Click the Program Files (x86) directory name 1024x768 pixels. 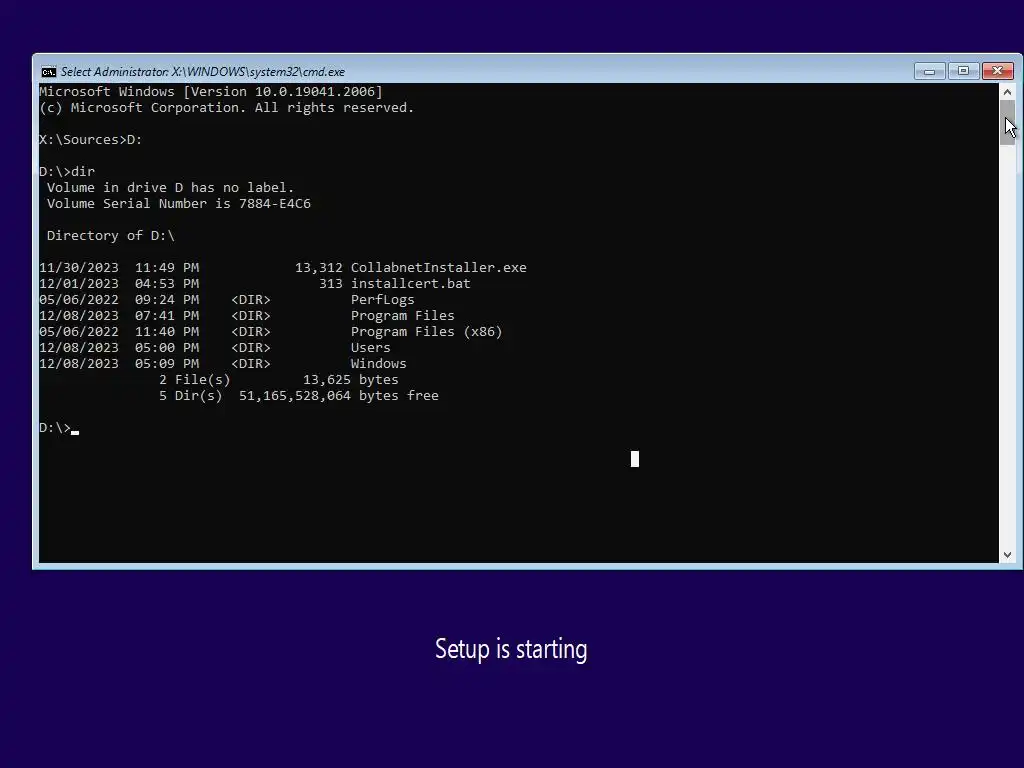(426, 332)
